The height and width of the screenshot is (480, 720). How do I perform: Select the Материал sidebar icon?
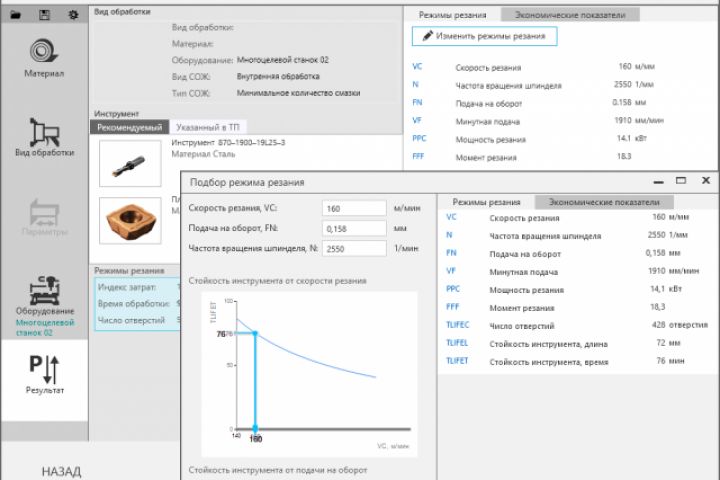point(44,58)
